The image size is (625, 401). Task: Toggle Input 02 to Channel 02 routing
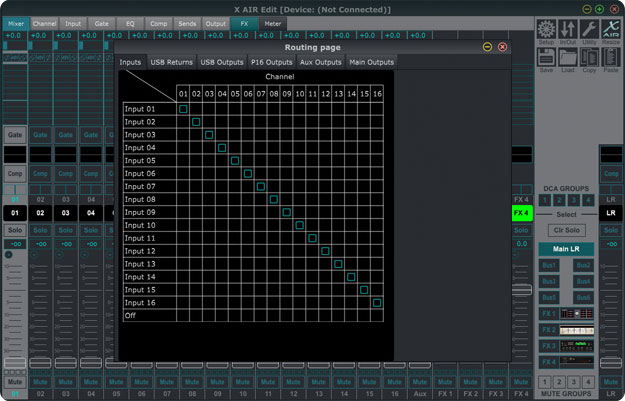coord(196,122)
